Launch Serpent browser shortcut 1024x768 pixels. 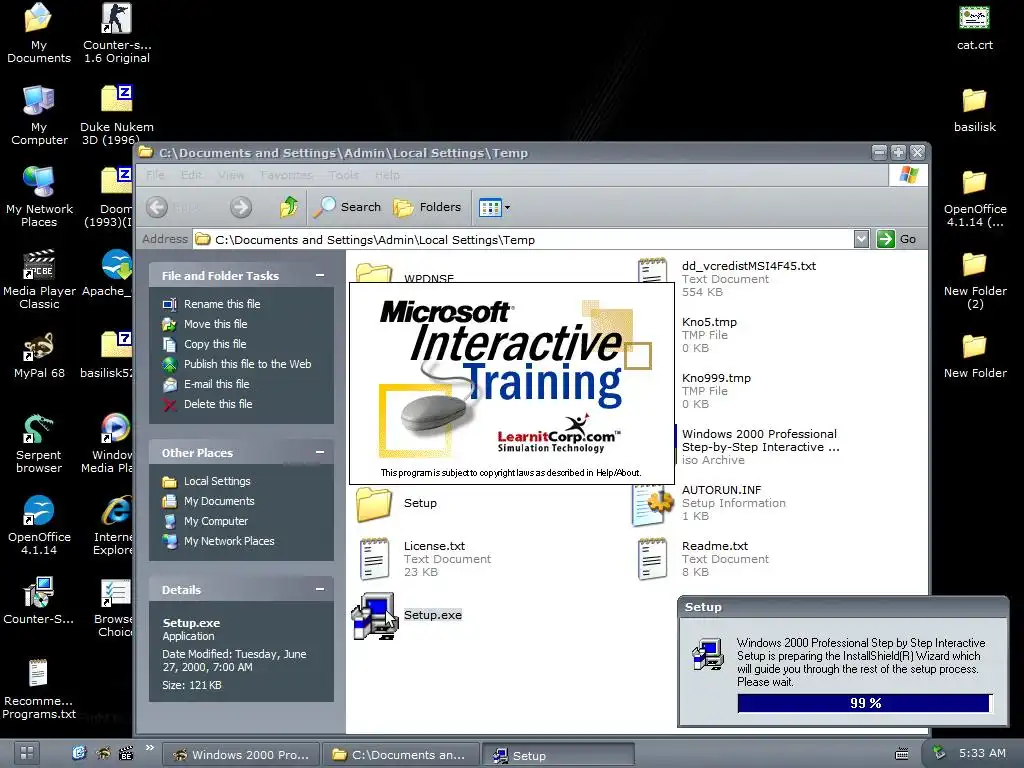click(x=39, y=443)
